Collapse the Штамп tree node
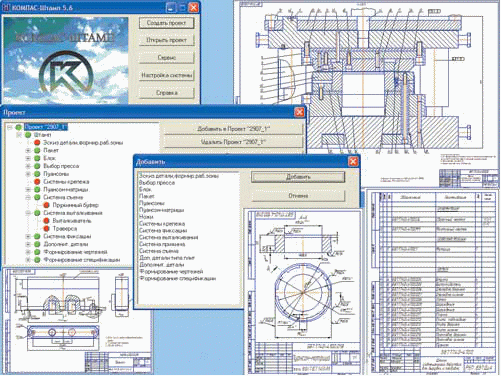 pos(19,135)
